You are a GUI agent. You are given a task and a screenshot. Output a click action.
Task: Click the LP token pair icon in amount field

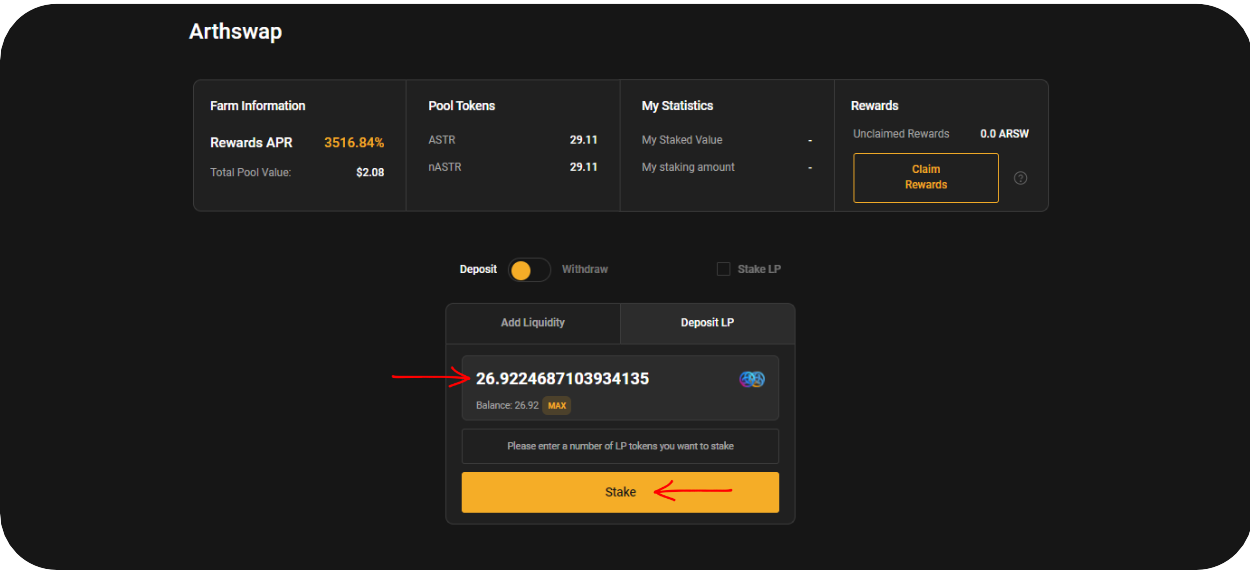(x=752, y=379)
